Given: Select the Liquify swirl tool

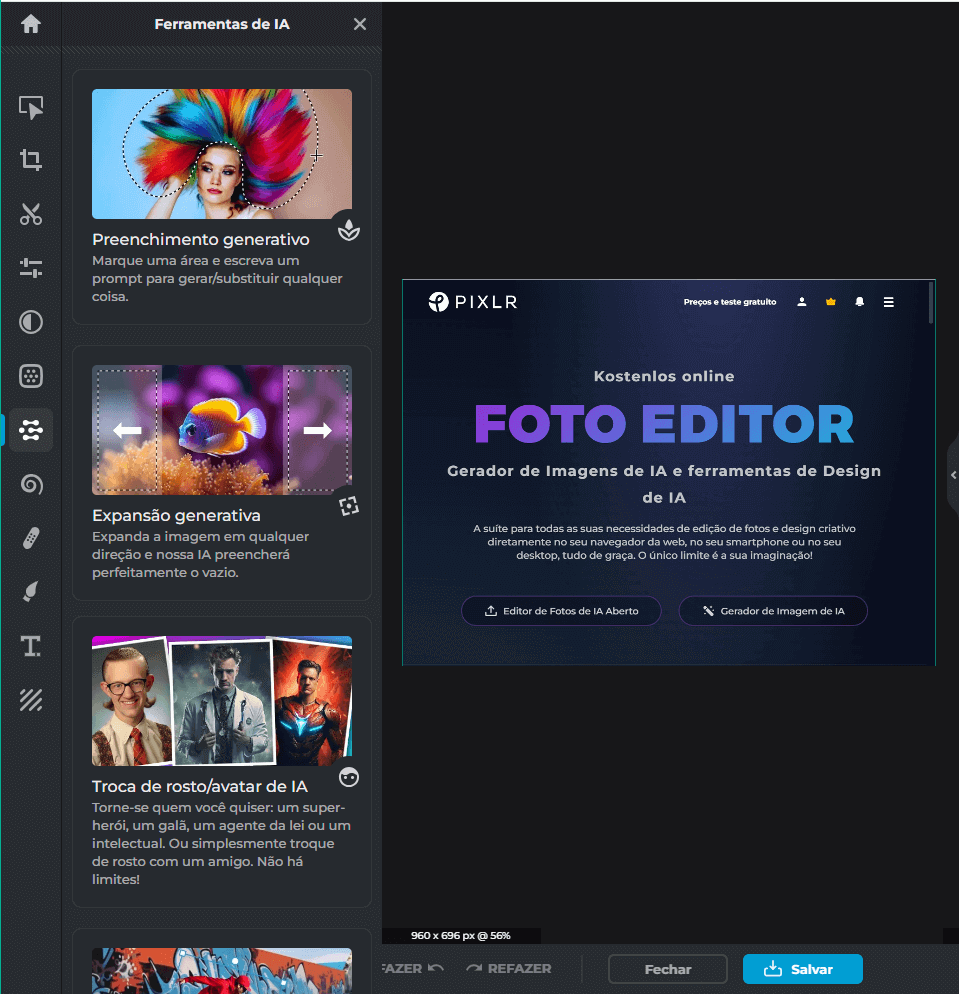Looking at the screenshot, I should tap(30, 484).
